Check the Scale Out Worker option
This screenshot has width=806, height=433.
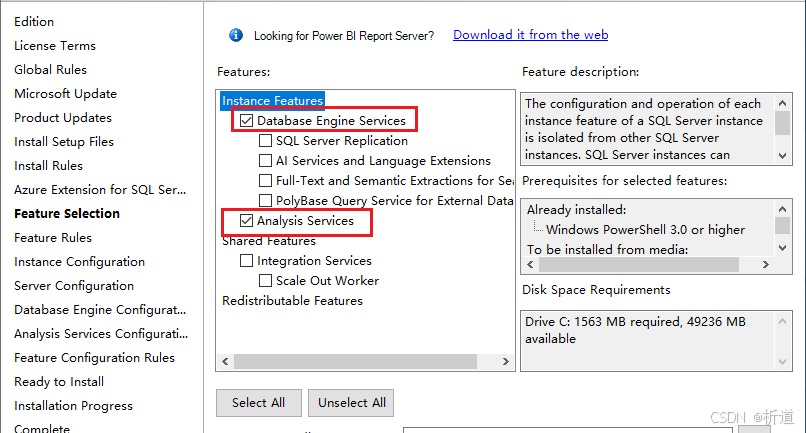[x=266, y=281]
